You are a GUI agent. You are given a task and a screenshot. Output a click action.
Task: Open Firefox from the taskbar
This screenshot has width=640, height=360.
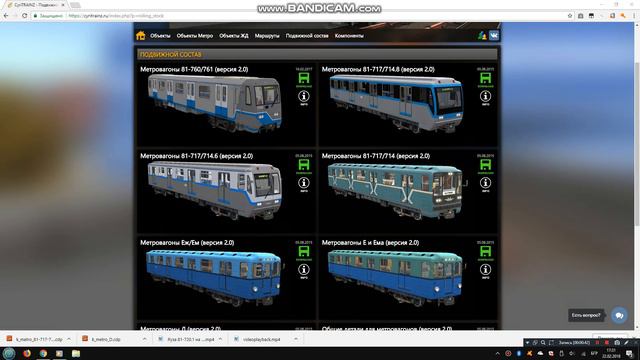pyautogui.click(x=27, y=353)
